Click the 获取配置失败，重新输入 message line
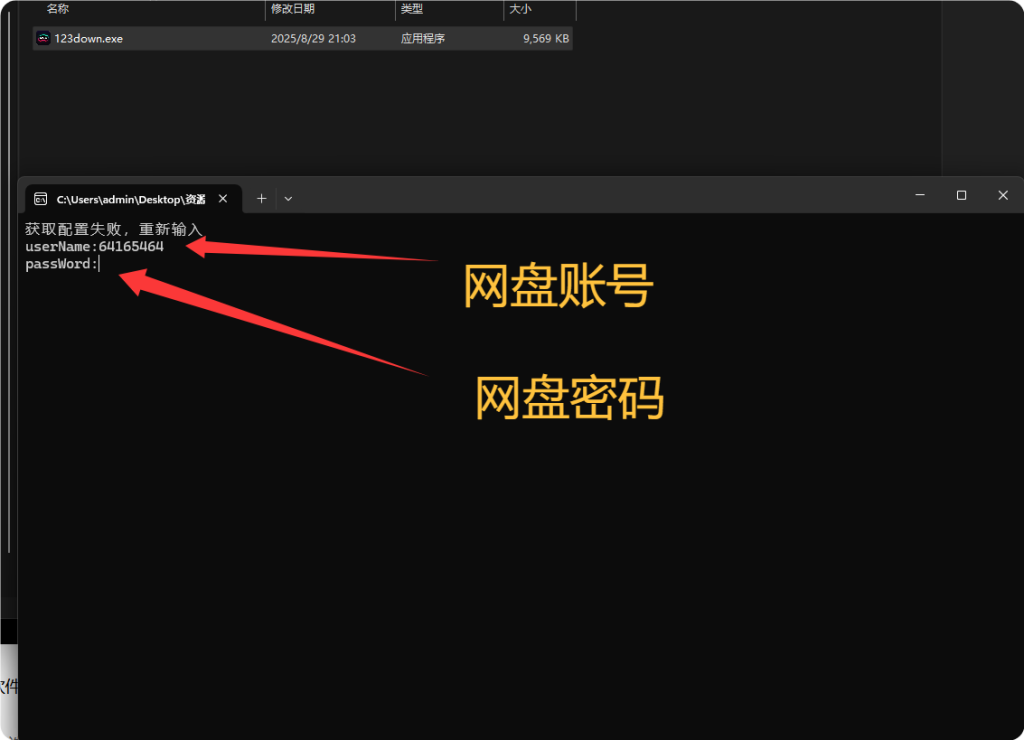This screenshot has height=740, width=1024. [x=114, y=229]
